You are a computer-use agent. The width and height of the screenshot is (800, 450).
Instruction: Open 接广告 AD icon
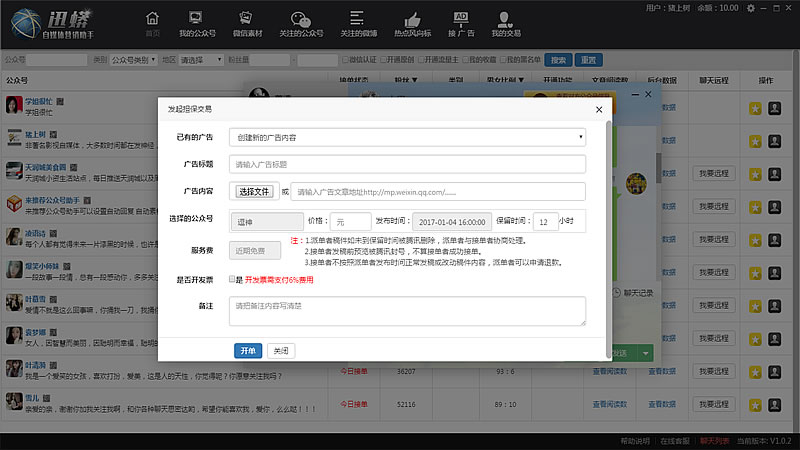pyautogui.click(x=461, y=24)
